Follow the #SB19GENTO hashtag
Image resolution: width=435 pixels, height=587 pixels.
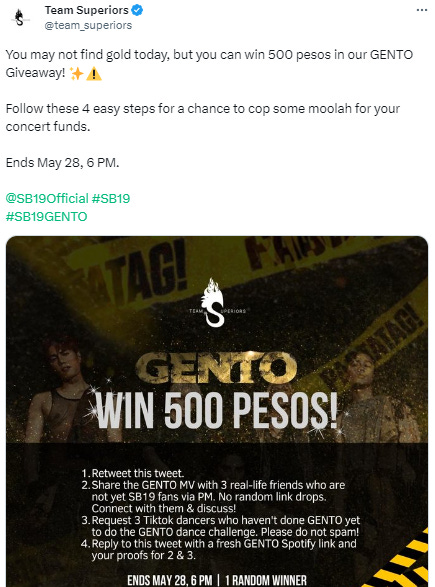pos(46,217)
